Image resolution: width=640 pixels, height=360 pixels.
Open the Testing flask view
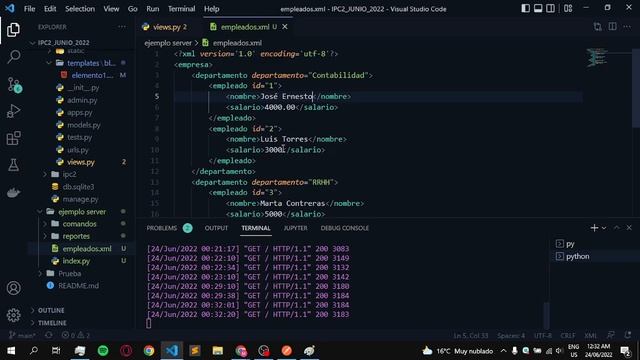13,165
